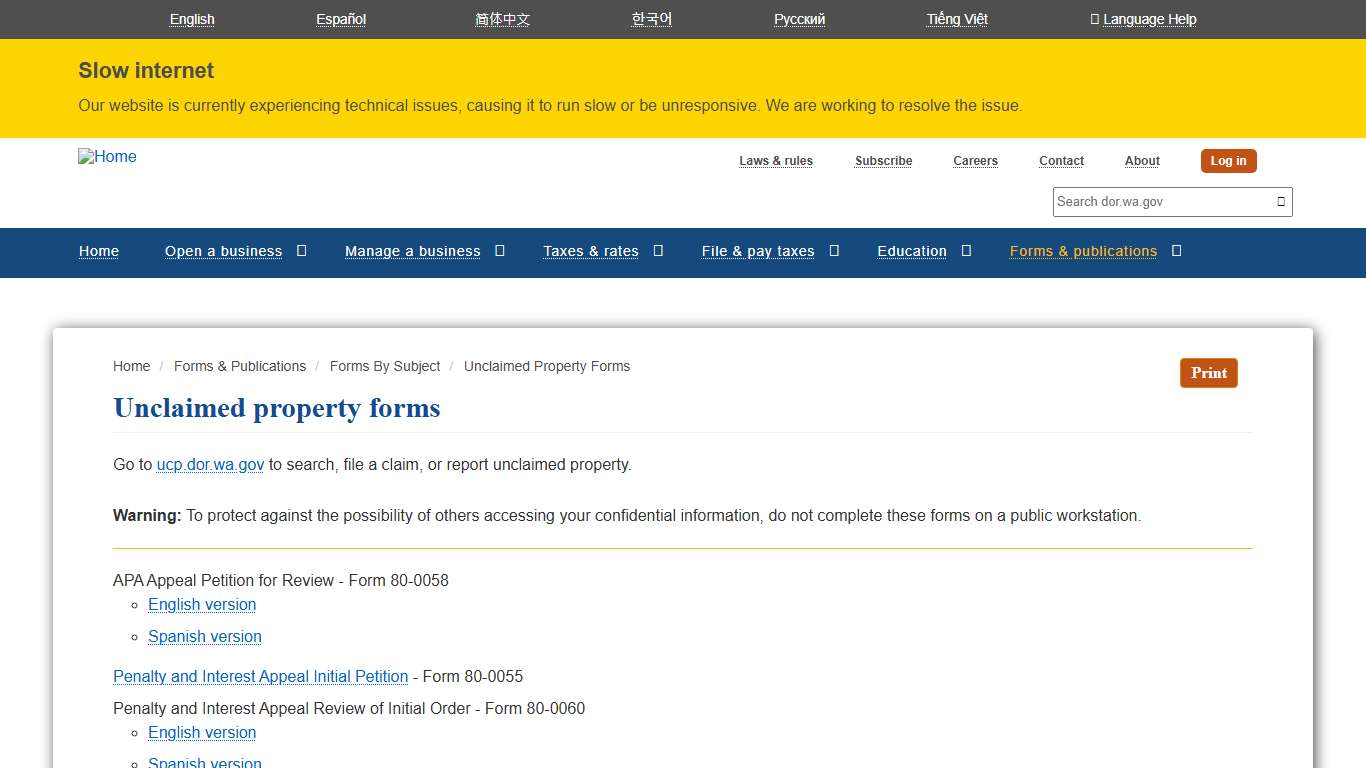Screen dimensions: 1366x768
Task: Switch the site language to Español
Action: click(340, 19)
